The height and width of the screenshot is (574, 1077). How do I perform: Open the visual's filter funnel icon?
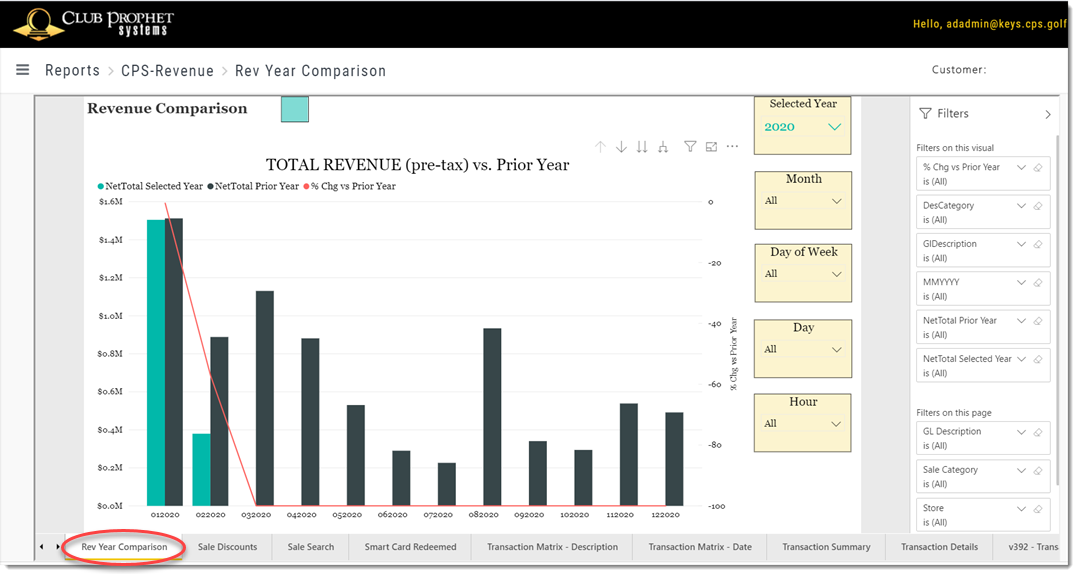[x=690, y=146]
